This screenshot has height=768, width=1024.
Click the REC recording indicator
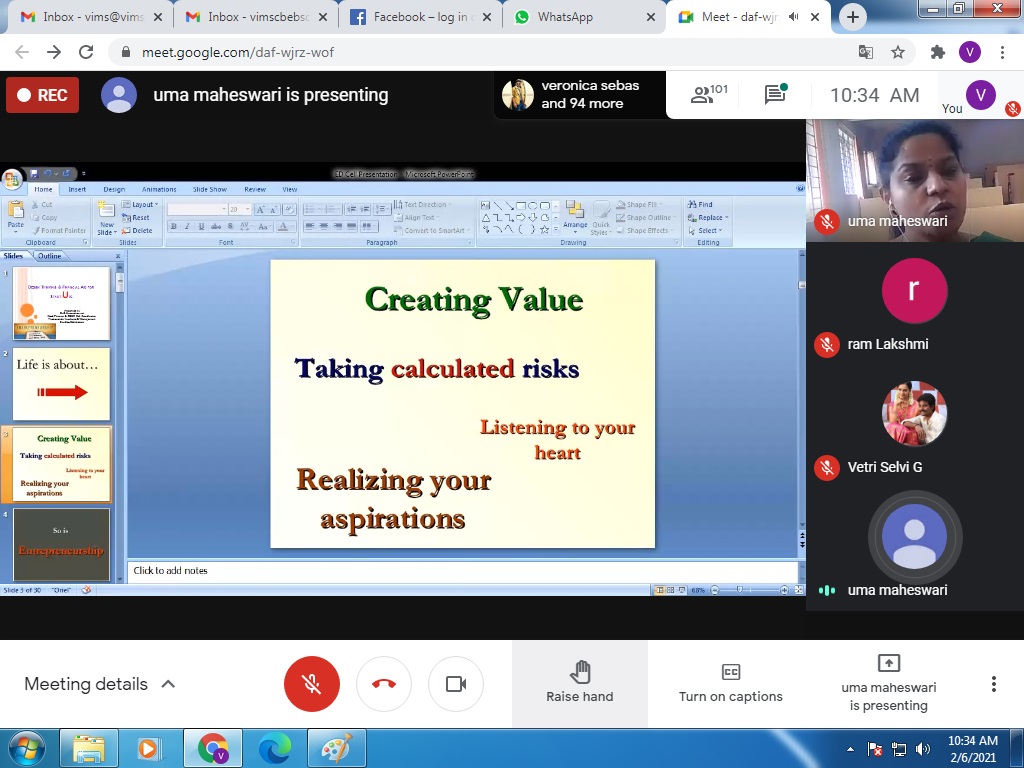click(42, 95)
